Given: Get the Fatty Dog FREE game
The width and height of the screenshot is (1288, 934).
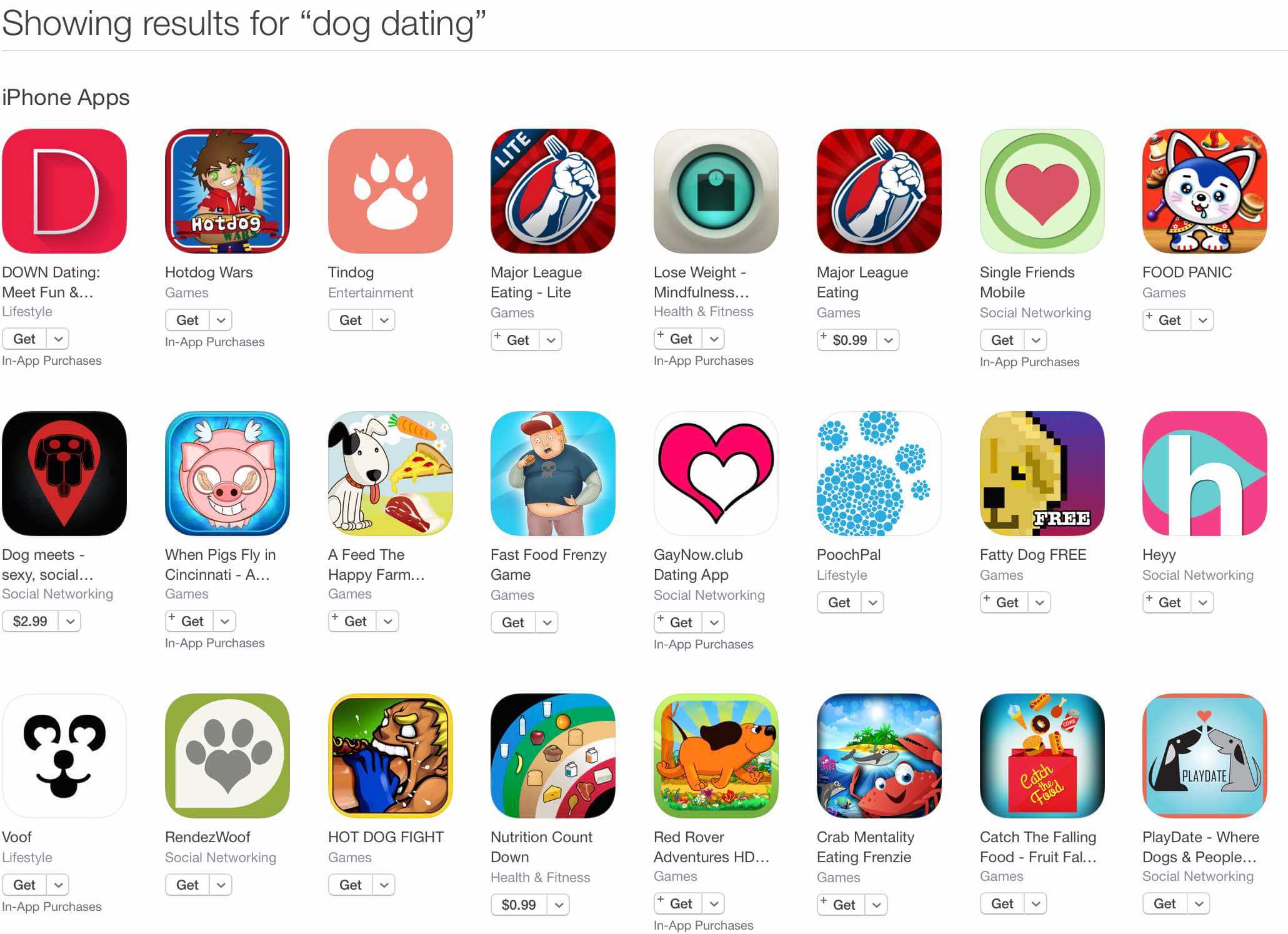Looking at the screenshot, I should (1005, 602).
